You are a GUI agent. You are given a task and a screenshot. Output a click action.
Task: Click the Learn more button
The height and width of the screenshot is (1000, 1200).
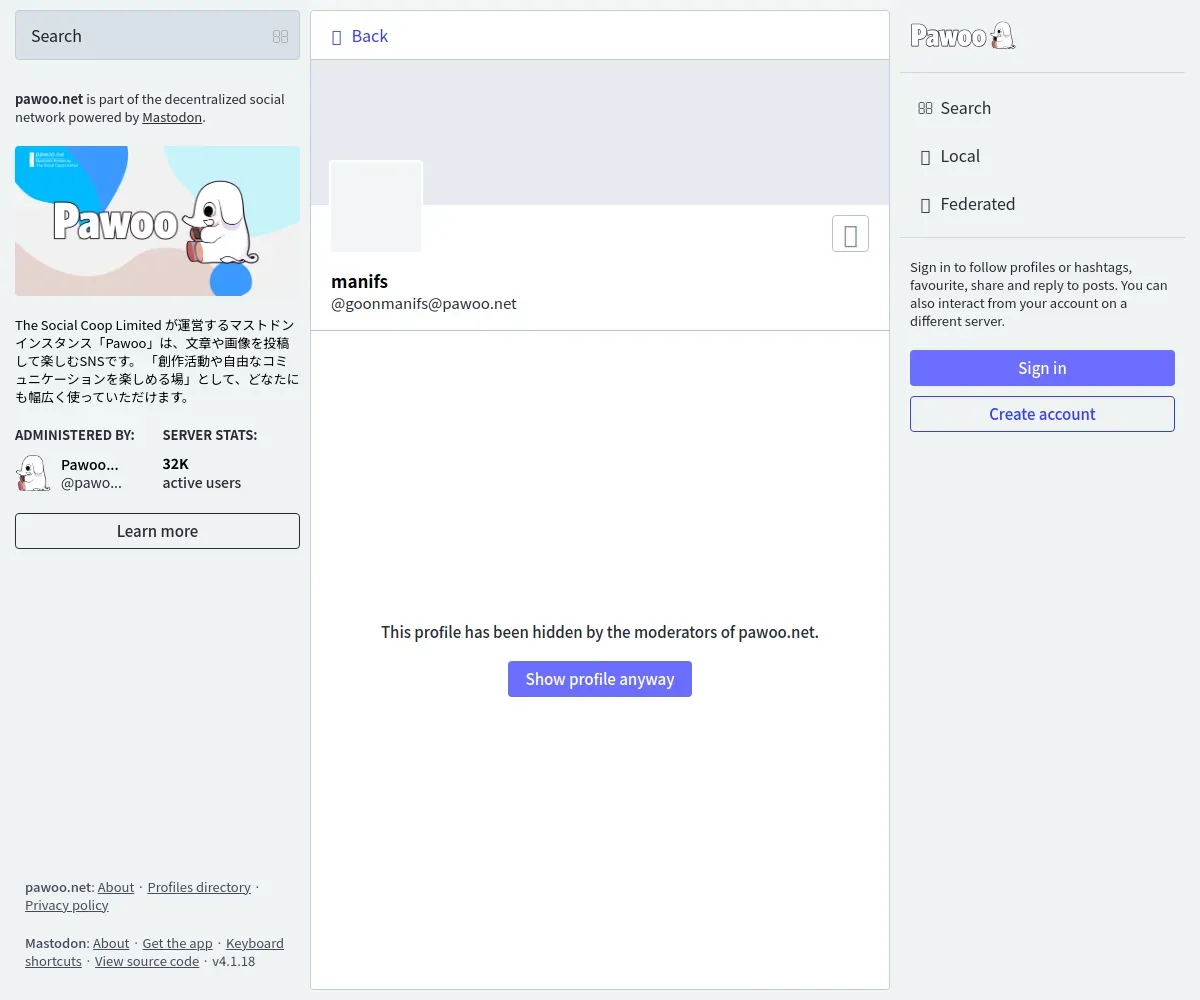(157, 531)
